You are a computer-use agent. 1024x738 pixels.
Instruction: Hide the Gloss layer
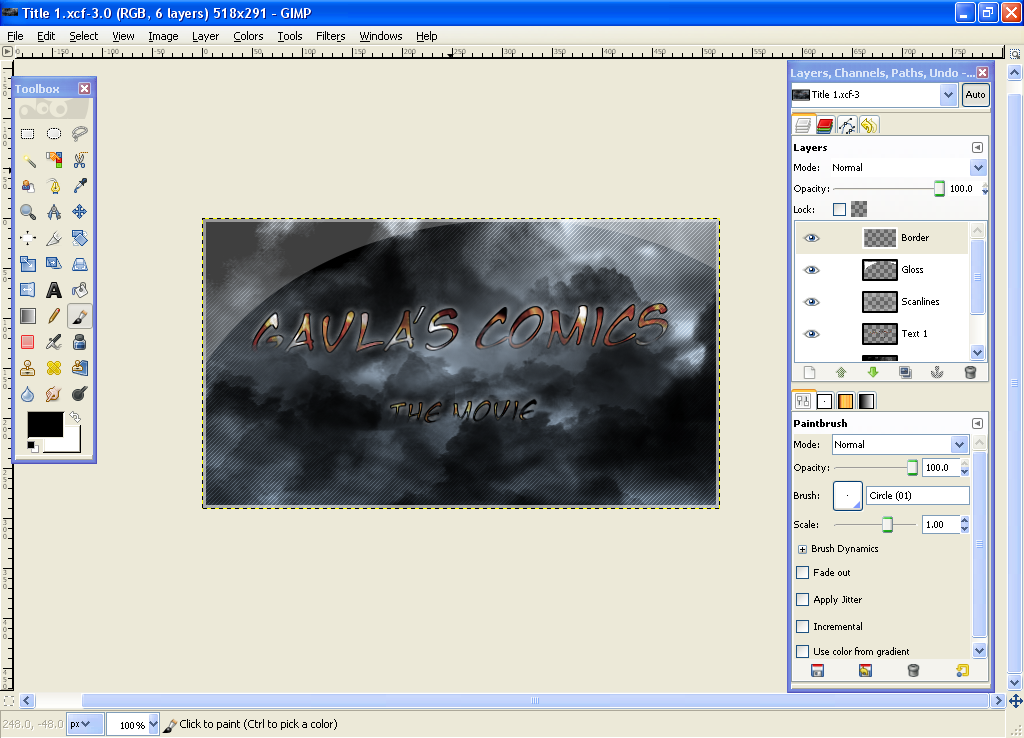click(812, 270)
